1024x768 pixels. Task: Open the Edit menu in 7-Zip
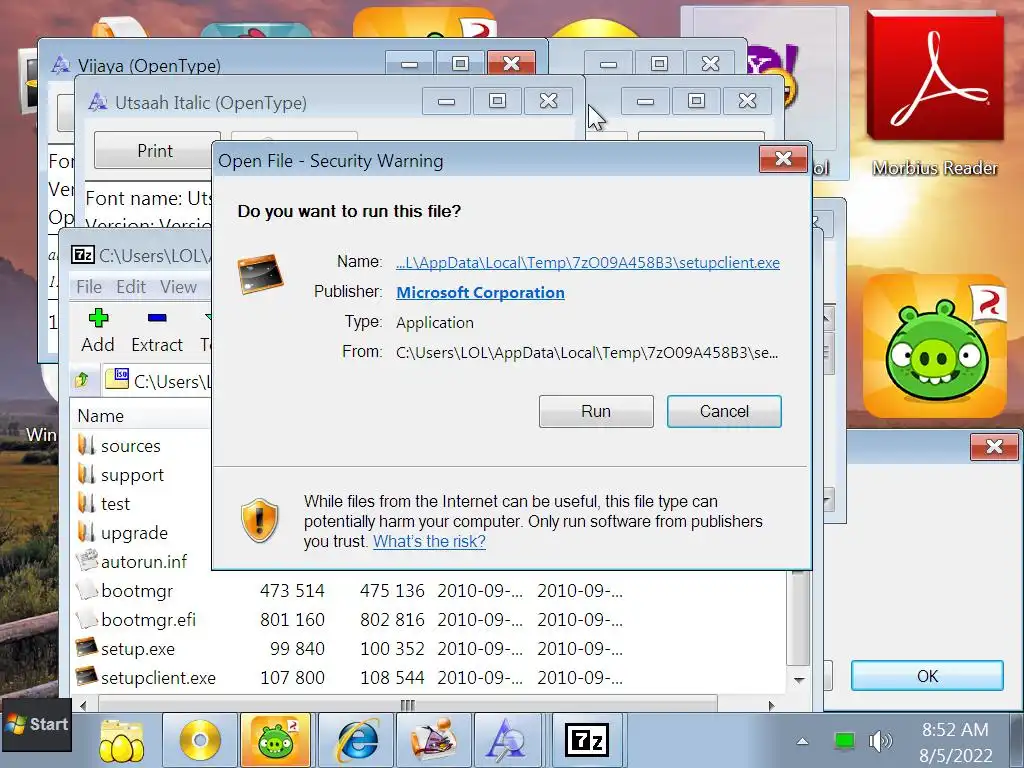131,287
